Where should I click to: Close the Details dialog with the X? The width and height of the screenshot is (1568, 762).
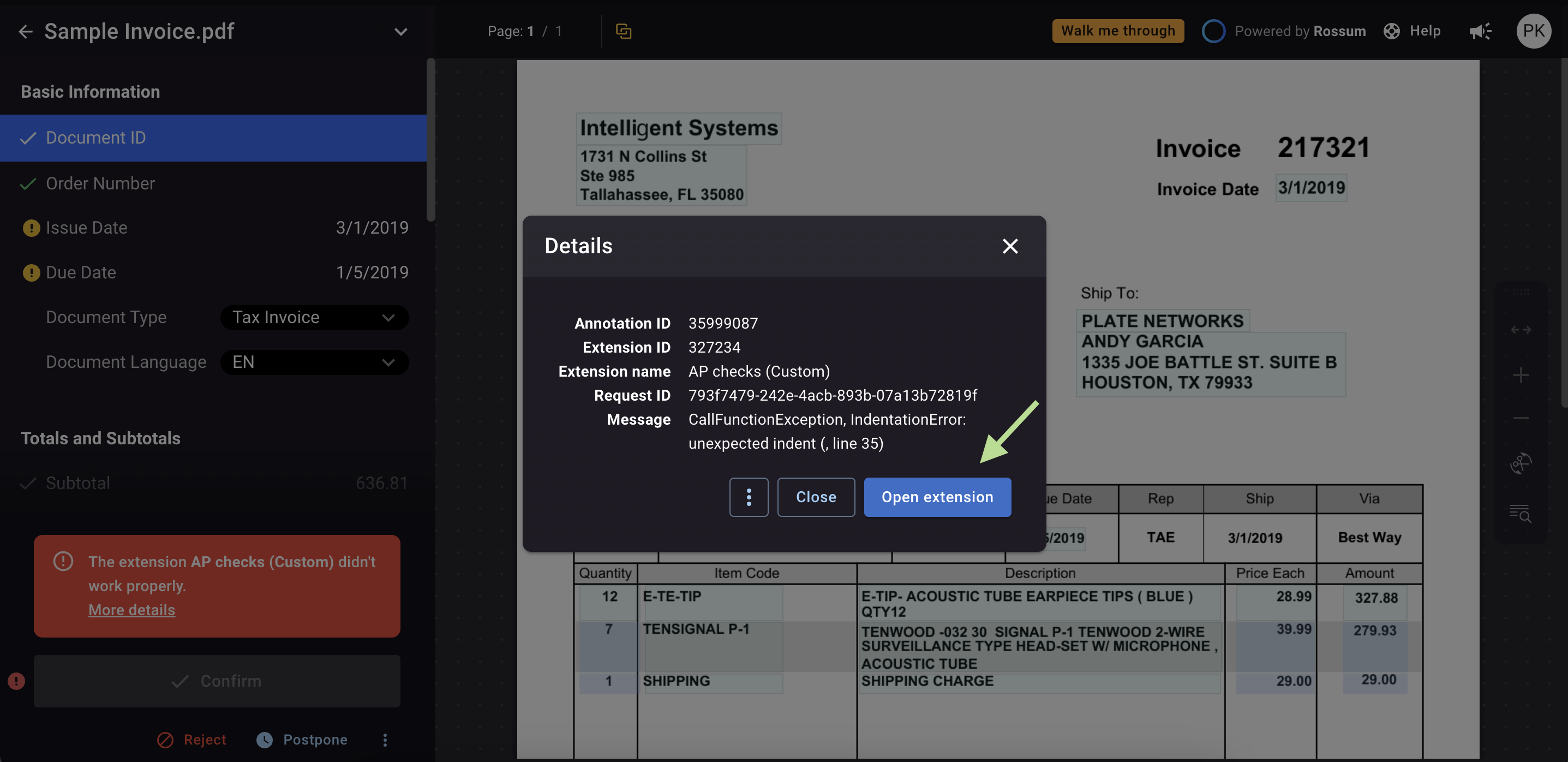pyautogui.click(x=1010, y=246)
